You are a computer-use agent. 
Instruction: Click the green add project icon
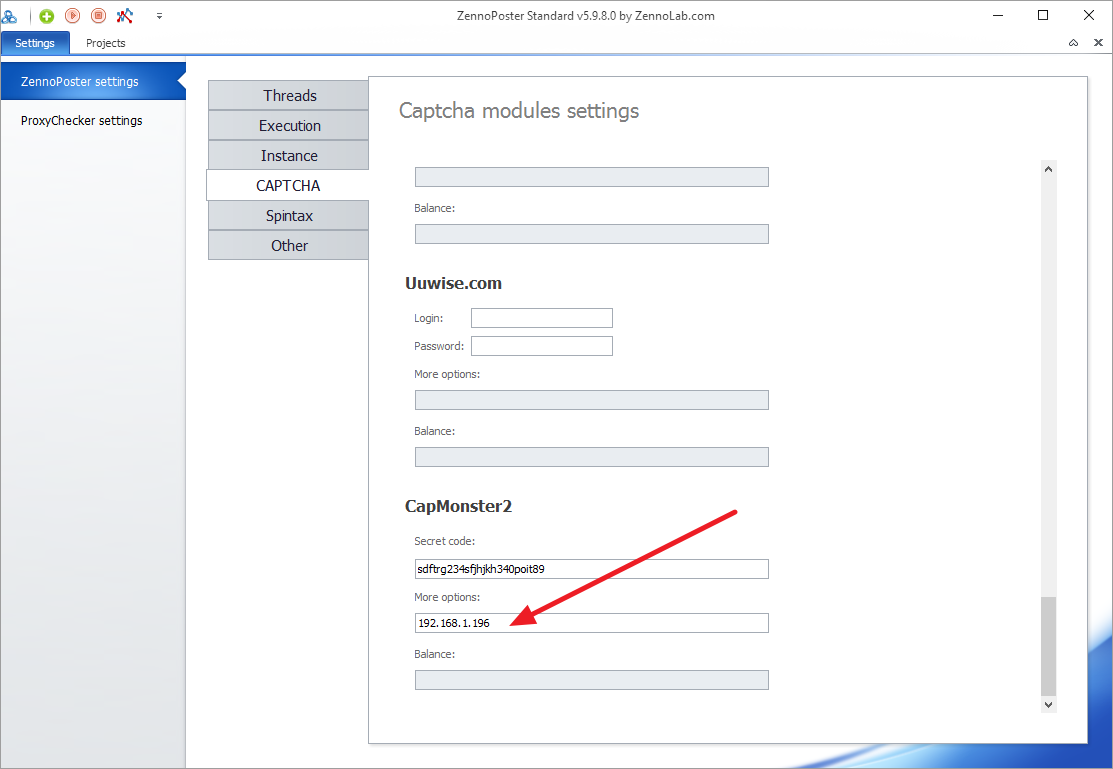[47, 15]
